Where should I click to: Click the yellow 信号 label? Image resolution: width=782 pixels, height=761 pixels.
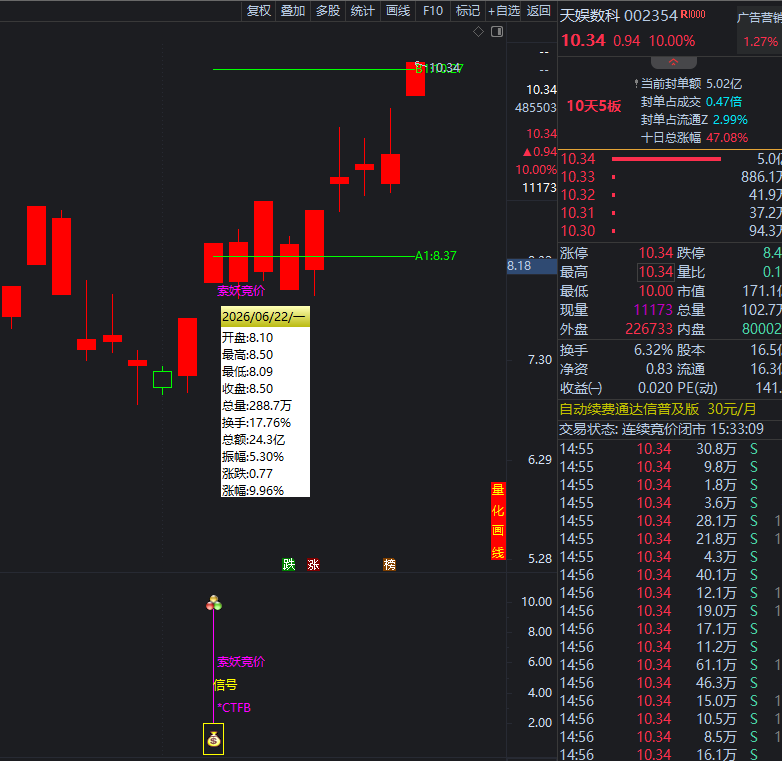click(x=225, y=685)
